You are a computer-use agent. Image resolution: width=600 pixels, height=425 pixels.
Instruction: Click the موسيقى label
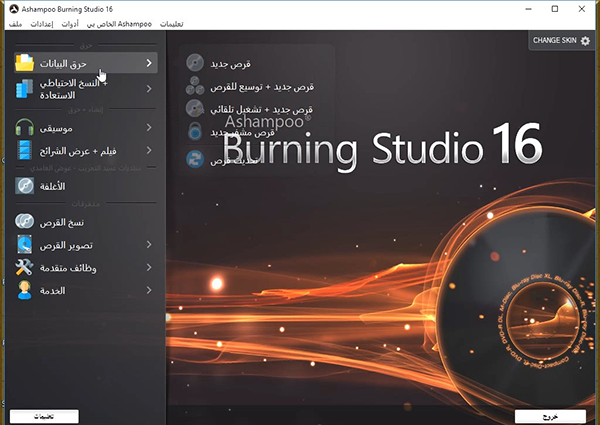coord(56,129)
